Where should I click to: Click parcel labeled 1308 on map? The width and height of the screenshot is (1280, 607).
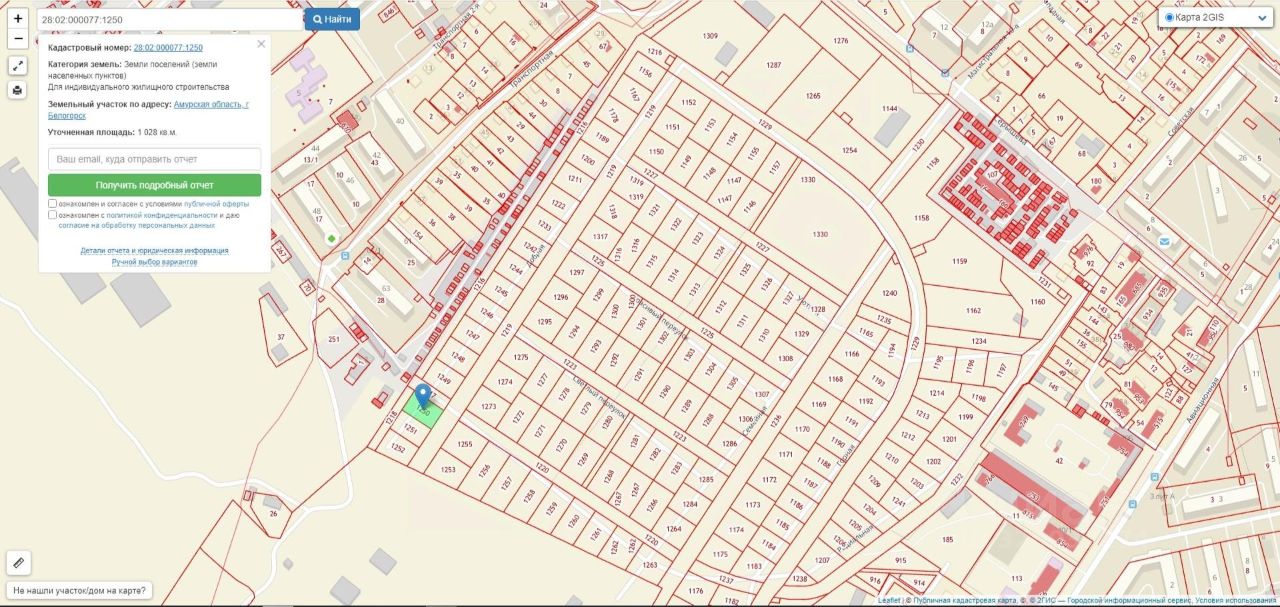785,358
